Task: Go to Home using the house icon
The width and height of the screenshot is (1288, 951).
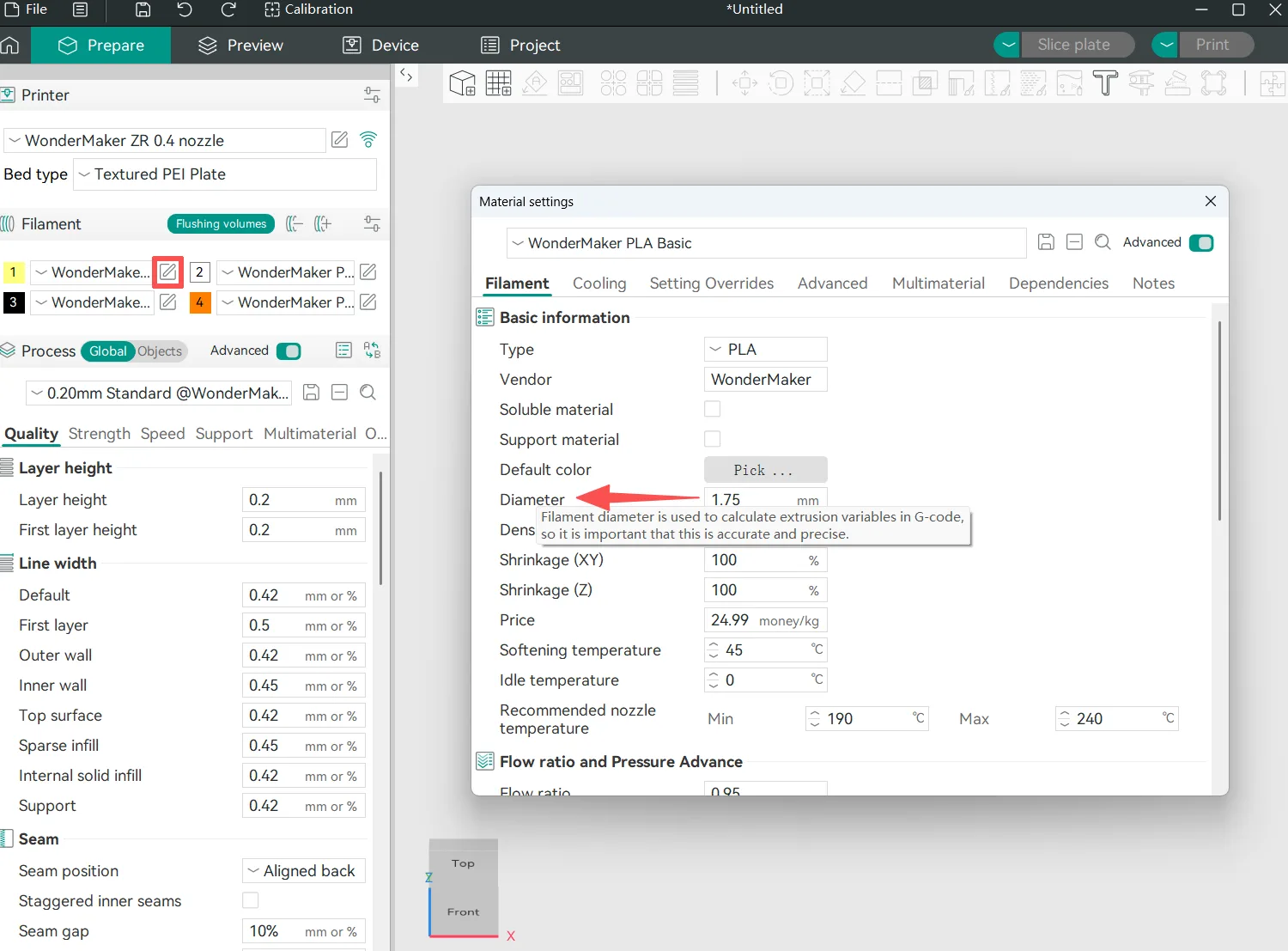Action: point(10,46)
